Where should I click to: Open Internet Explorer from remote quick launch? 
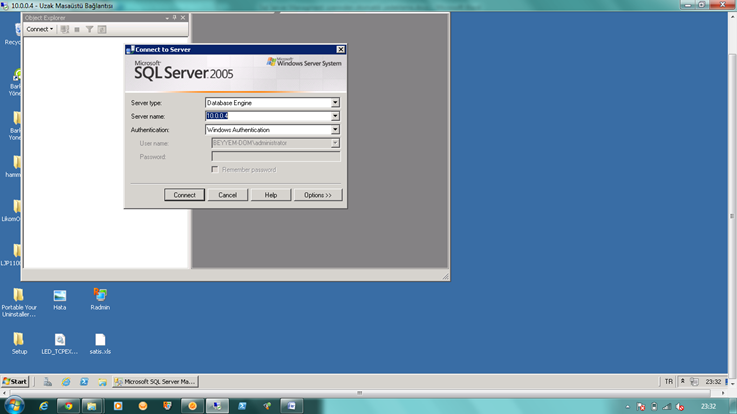66,382
